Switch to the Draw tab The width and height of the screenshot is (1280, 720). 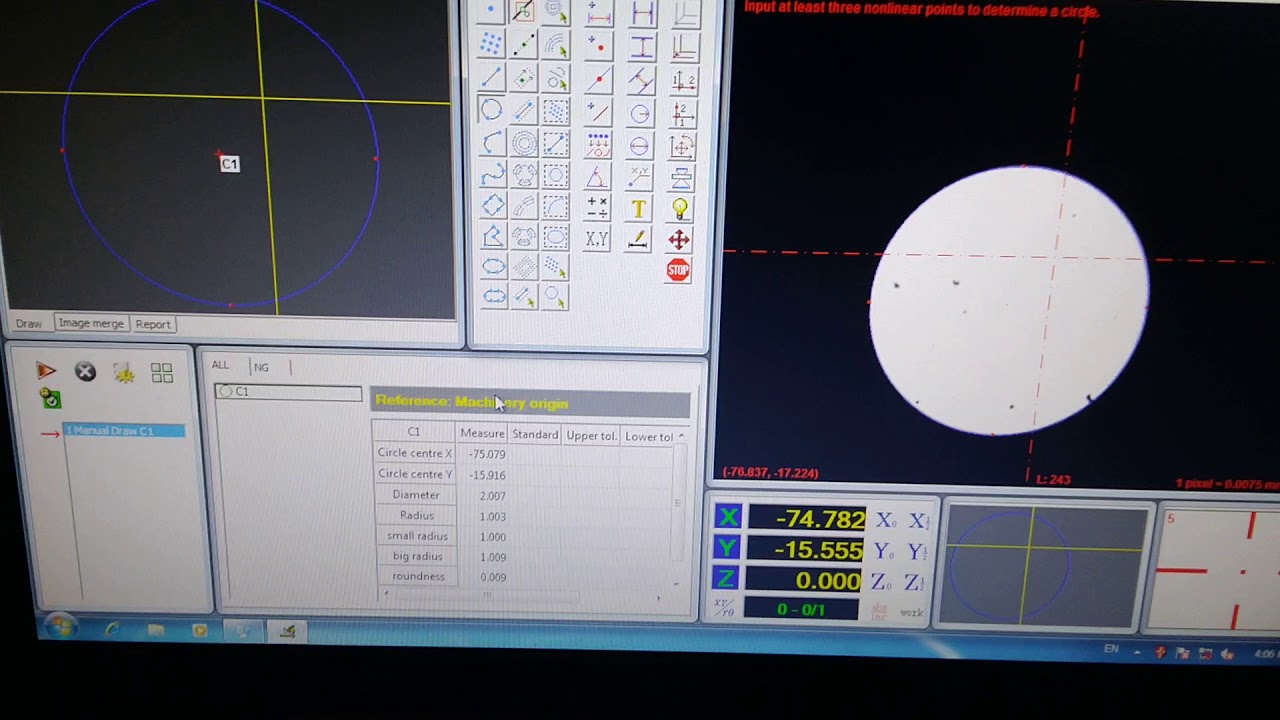click(29, 324)
